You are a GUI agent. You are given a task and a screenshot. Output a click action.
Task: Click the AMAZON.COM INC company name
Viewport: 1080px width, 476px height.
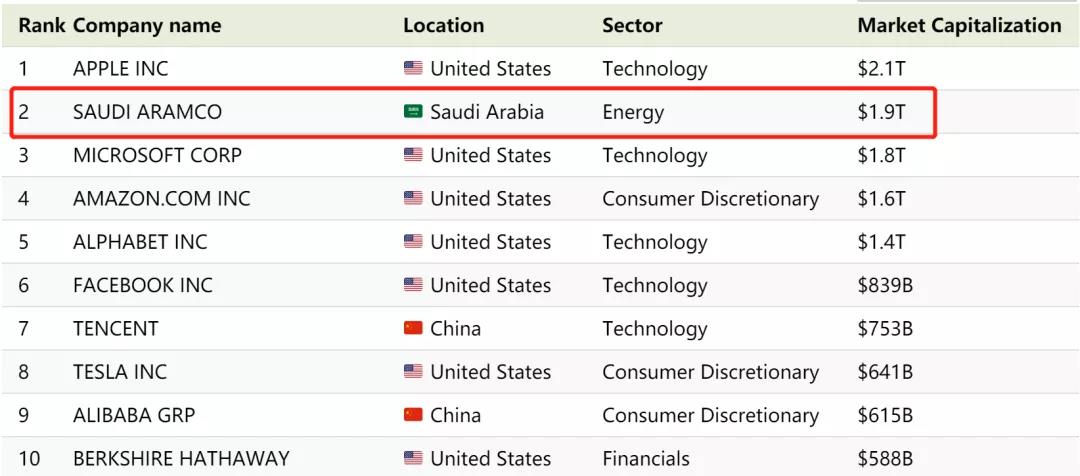tap(161, 199)
